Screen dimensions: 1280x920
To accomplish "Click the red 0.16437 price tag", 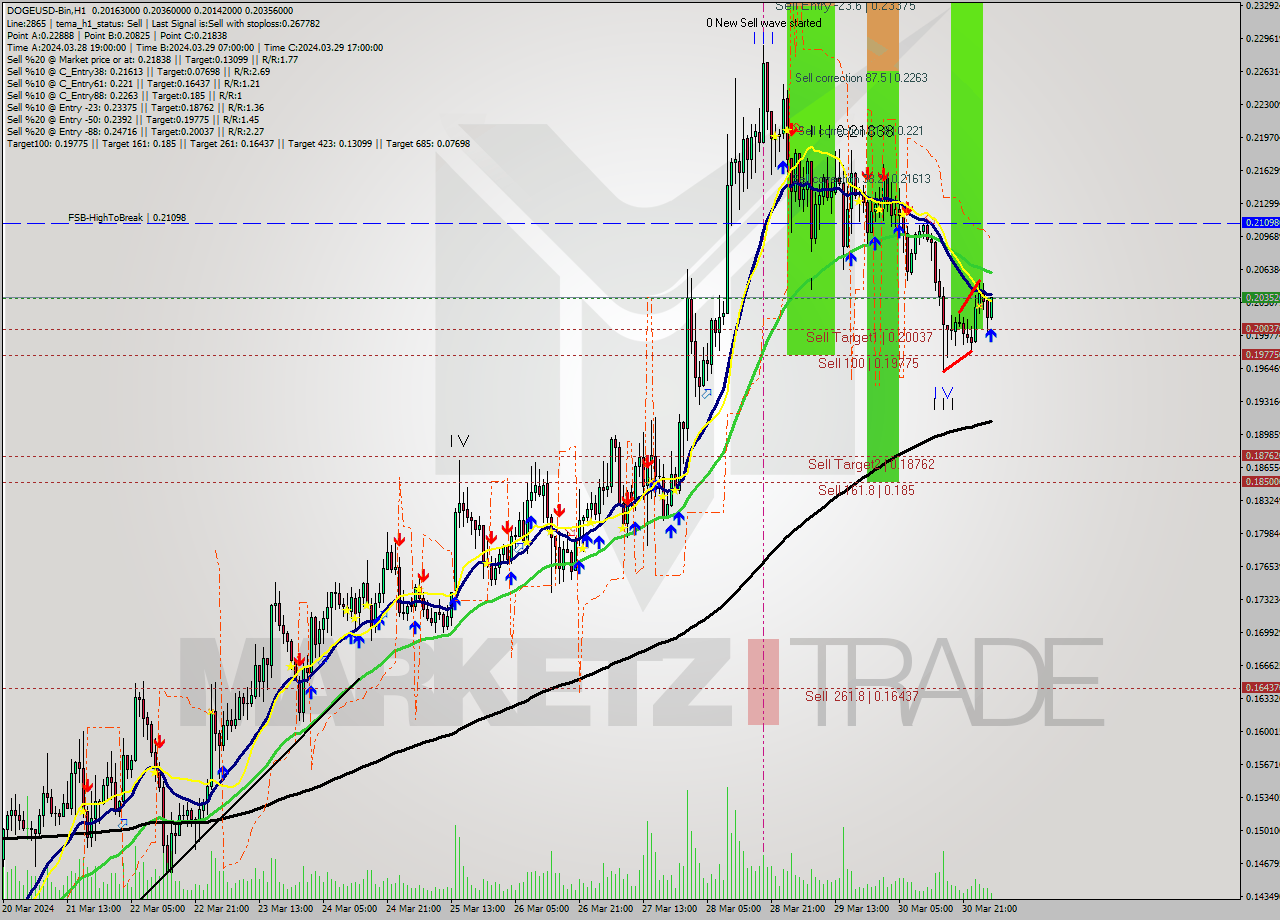I will [x=1260, y=687].
